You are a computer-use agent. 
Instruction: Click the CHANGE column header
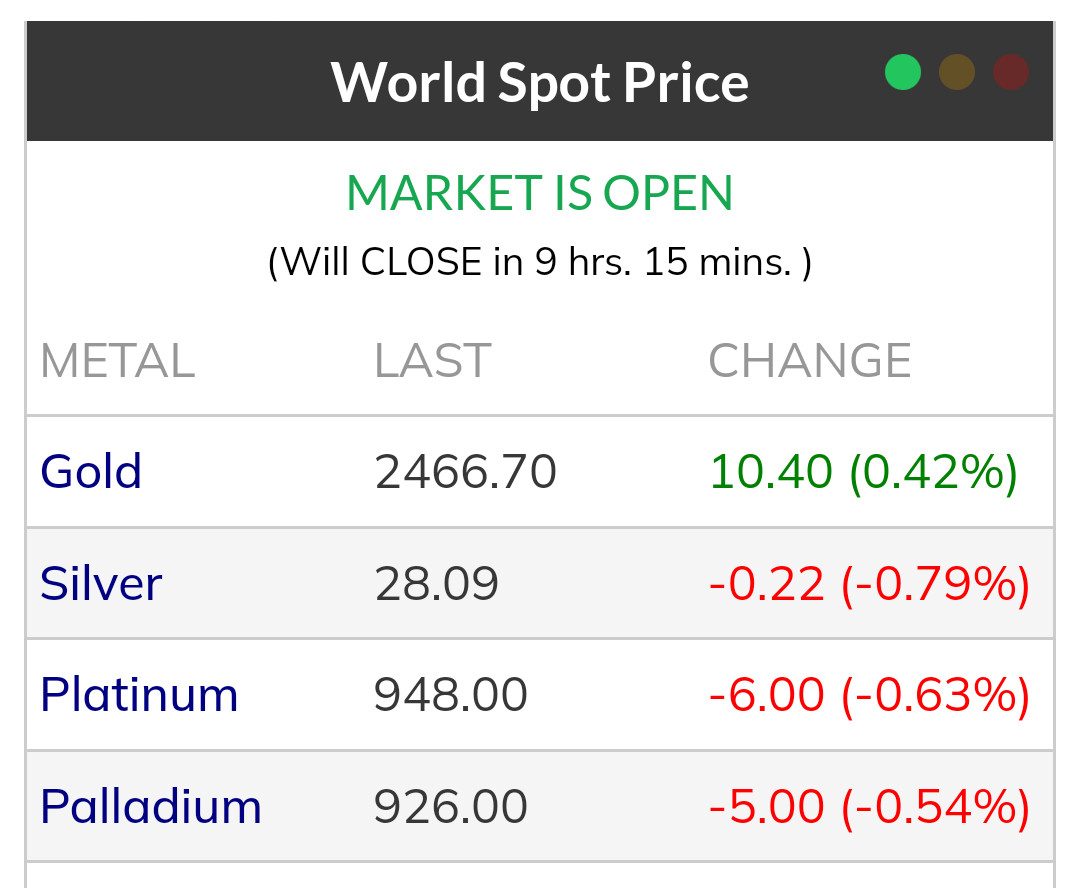click(x=810, y=362)
